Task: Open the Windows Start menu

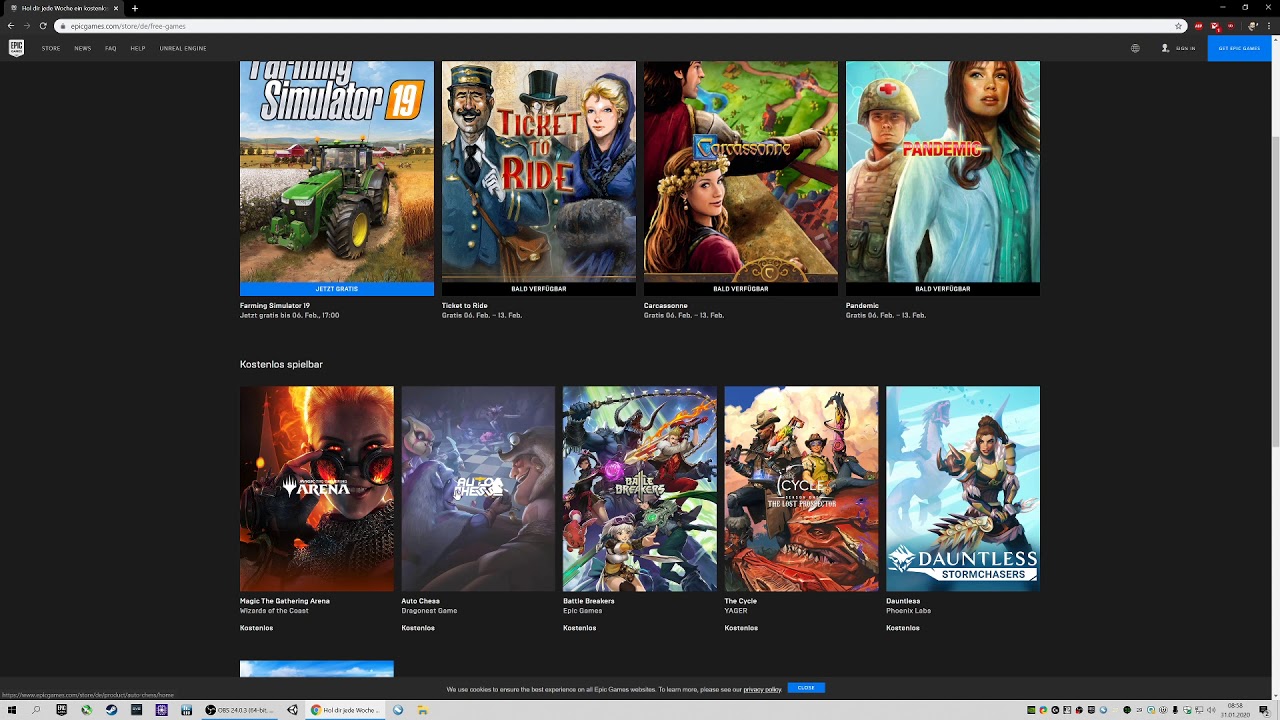Action: click(12, 710)
